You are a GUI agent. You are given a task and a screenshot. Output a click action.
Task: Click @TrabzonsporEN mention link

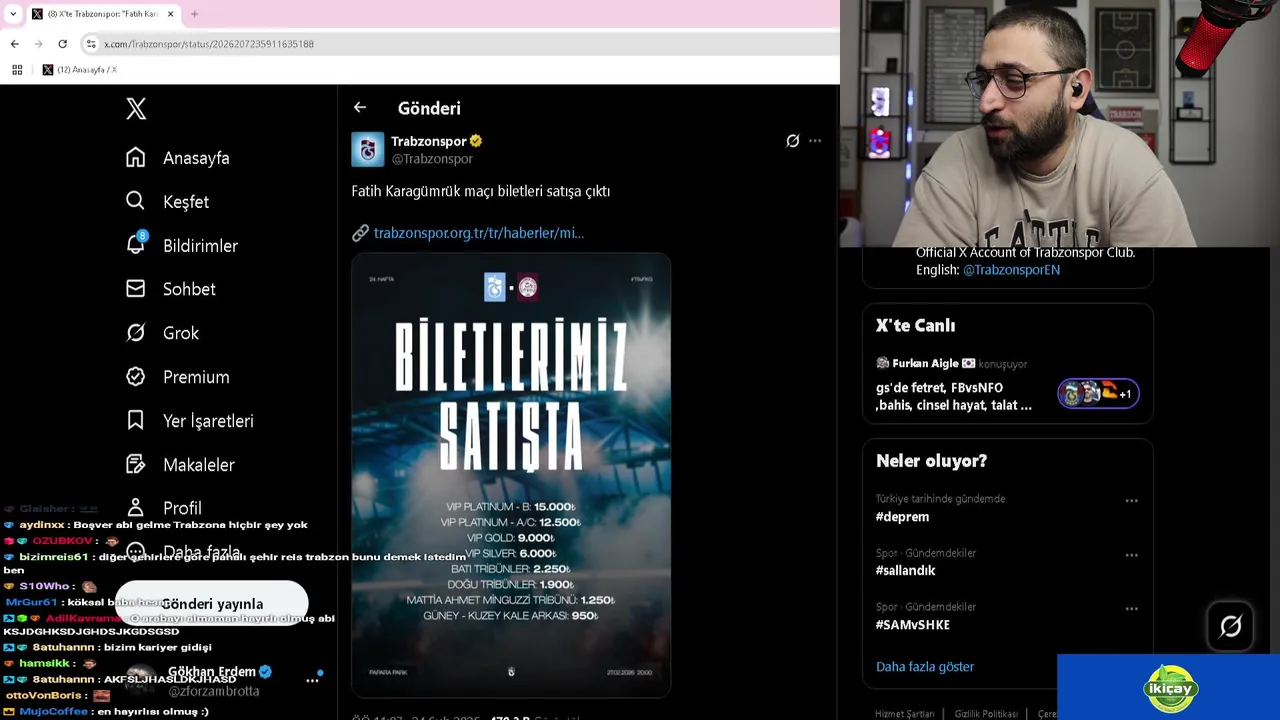1011,270
